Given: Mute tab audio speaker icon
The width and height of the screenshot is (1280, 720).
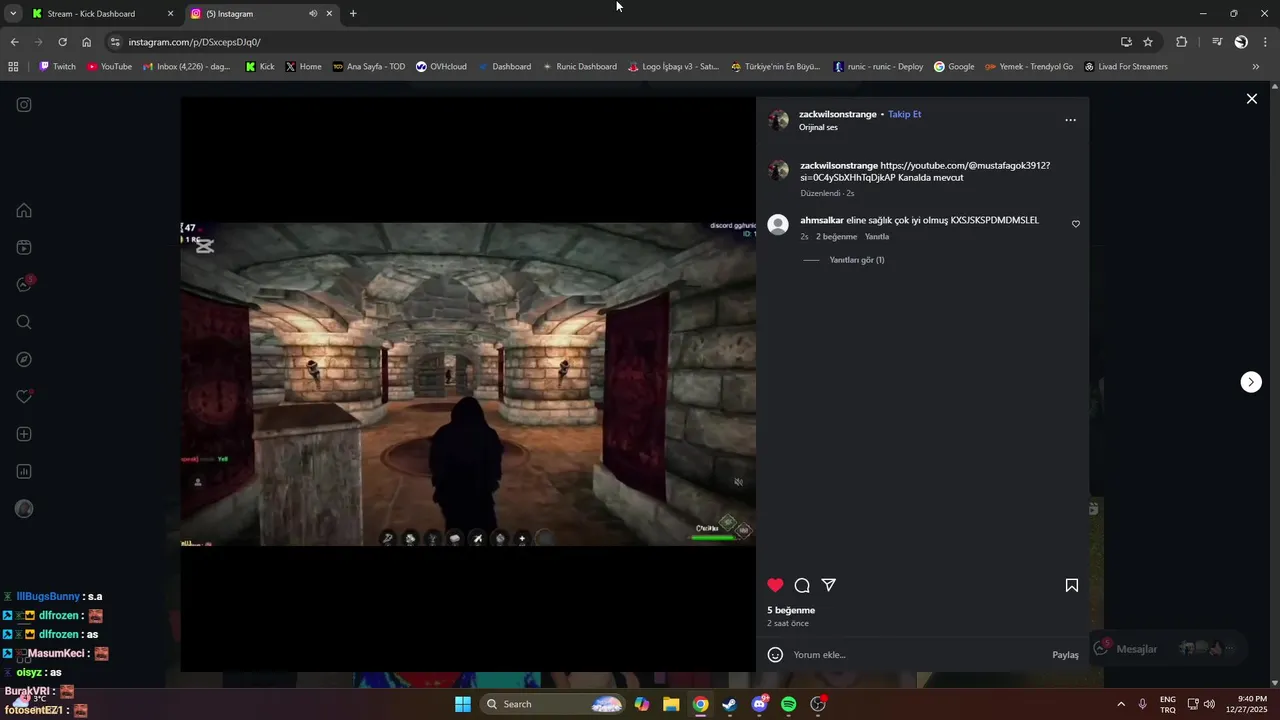Looking at the screenshot, I should [x=313, y=14].
